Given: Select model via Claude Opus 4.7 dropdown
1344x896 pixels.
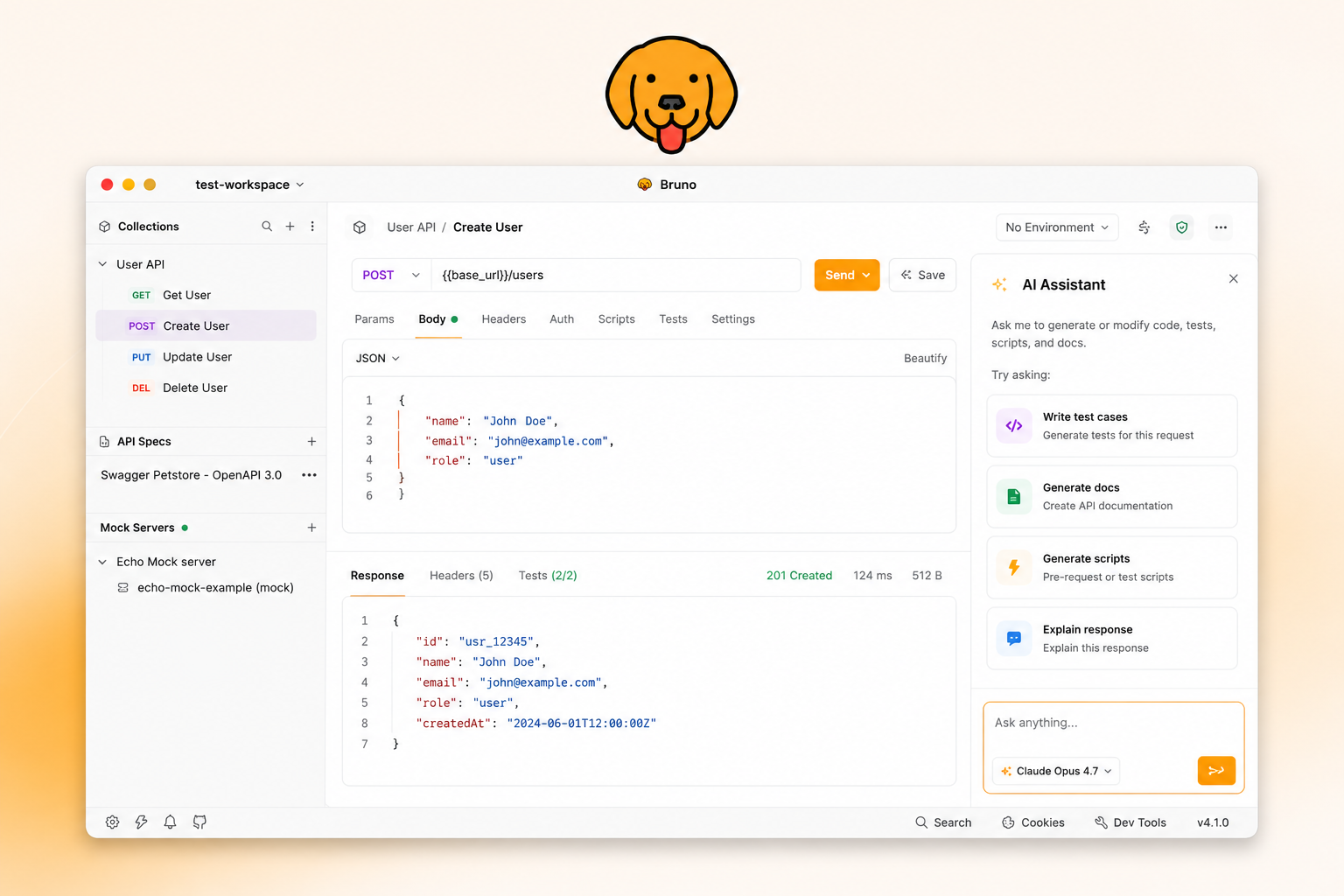Looking at the screenshot, I should [x=1056, y=771].
